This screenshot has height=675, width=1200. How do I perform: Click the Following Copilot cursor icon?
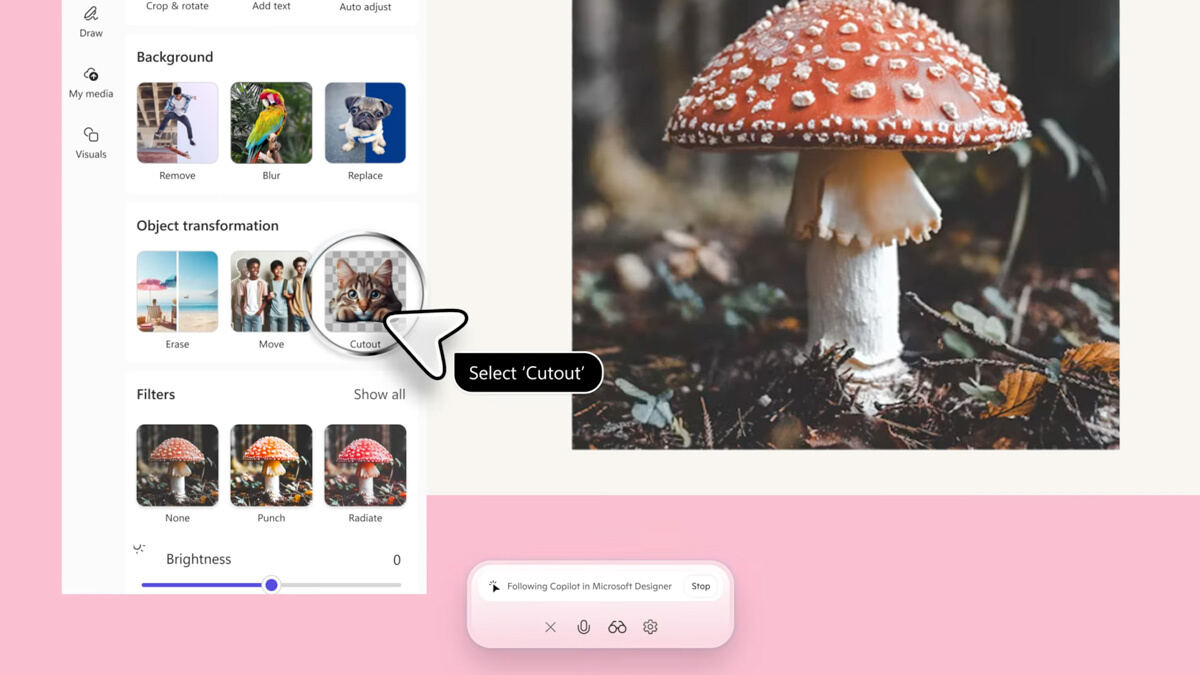494,587
